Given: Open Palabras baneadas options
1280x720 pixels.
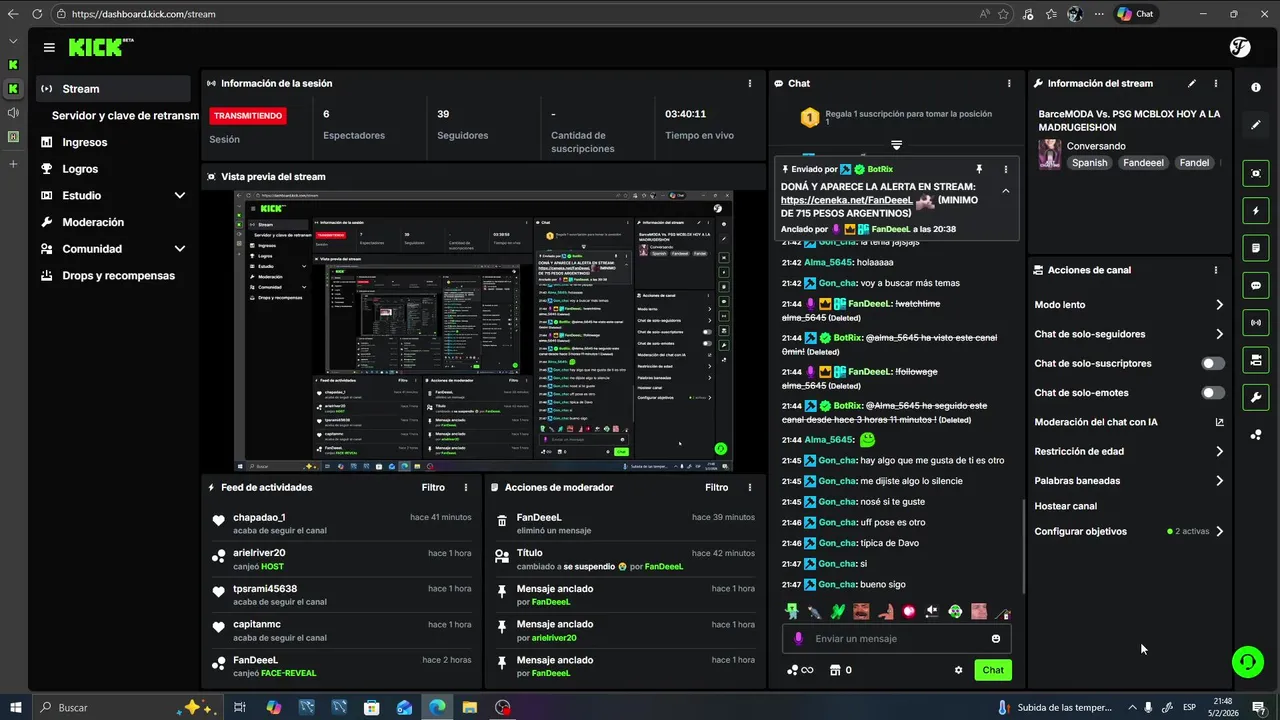Looking at the screenshot, I should (1129, 481).
